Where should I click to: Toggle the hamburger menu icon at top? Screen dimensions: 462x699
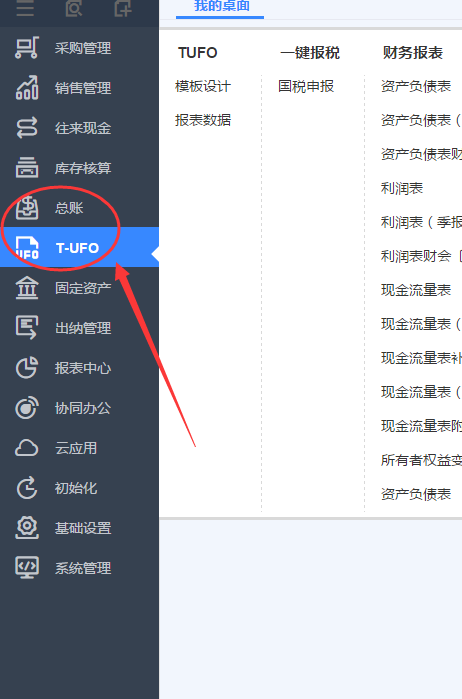click(25, 8)
